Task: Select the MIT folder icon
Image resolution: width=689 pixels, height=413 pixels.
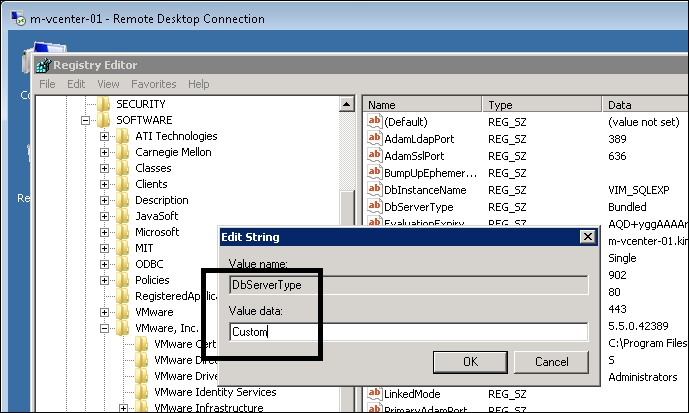Action: (x=123, y=248)
